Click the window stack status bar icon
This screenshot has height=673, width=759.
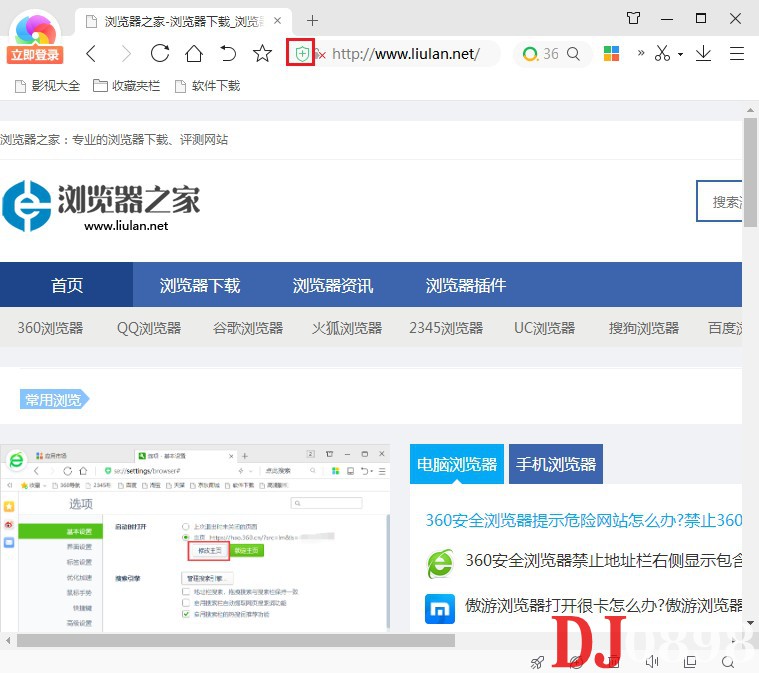click(x=690, y=661)
